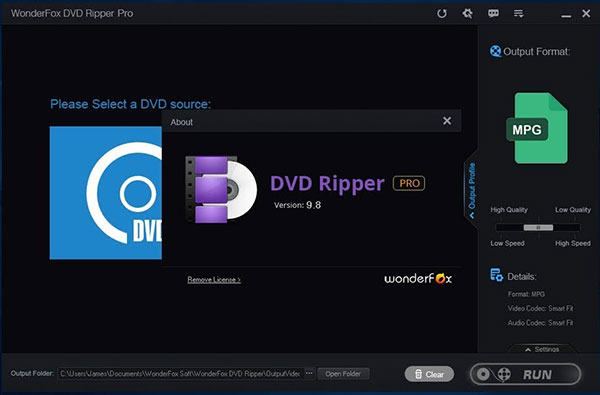Browse output folder with the ellipsis button
600x395 pixels.
(309, 373)
